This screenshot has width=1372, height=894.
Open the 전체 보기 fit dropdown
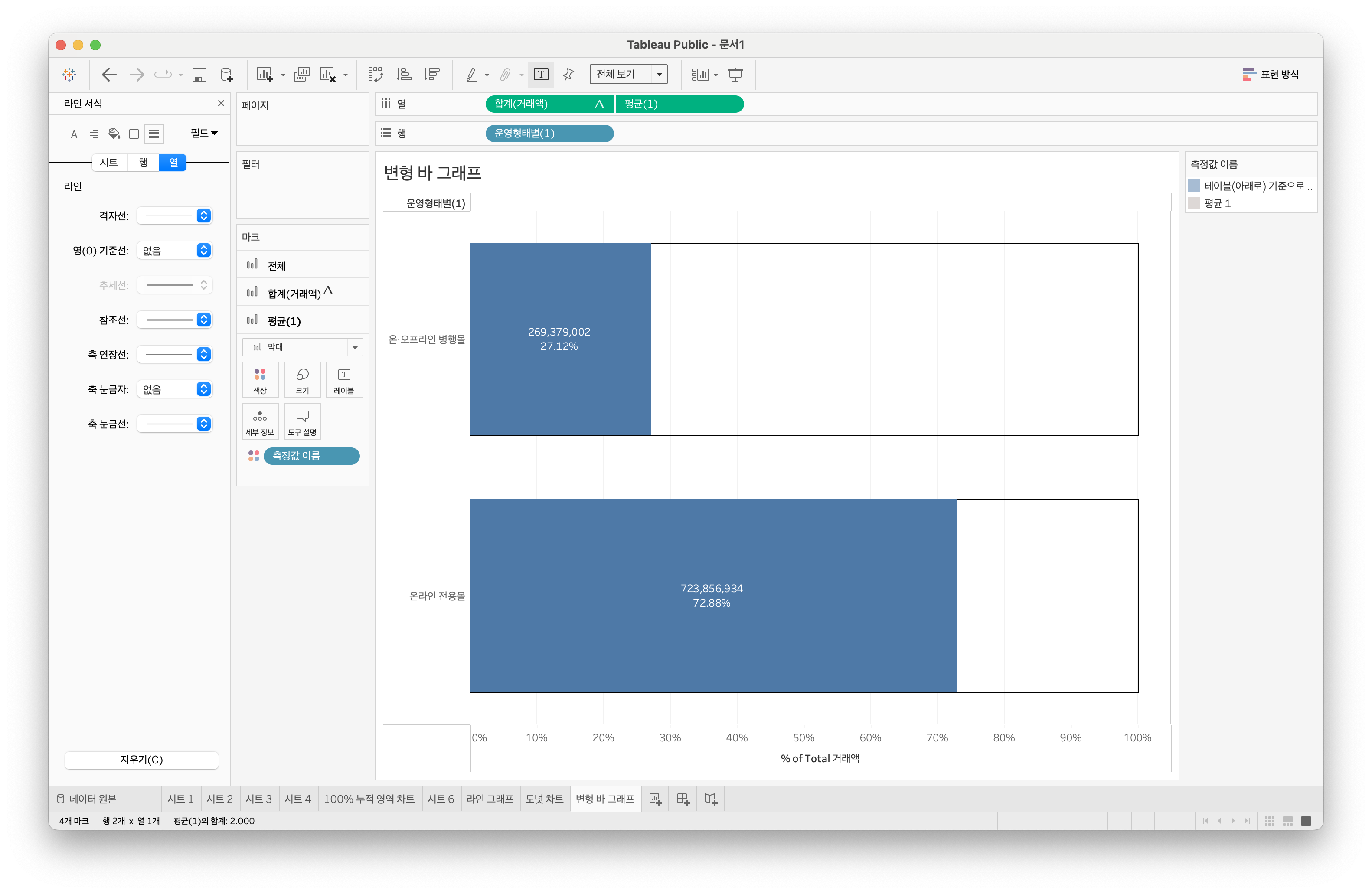click(628, 75)
